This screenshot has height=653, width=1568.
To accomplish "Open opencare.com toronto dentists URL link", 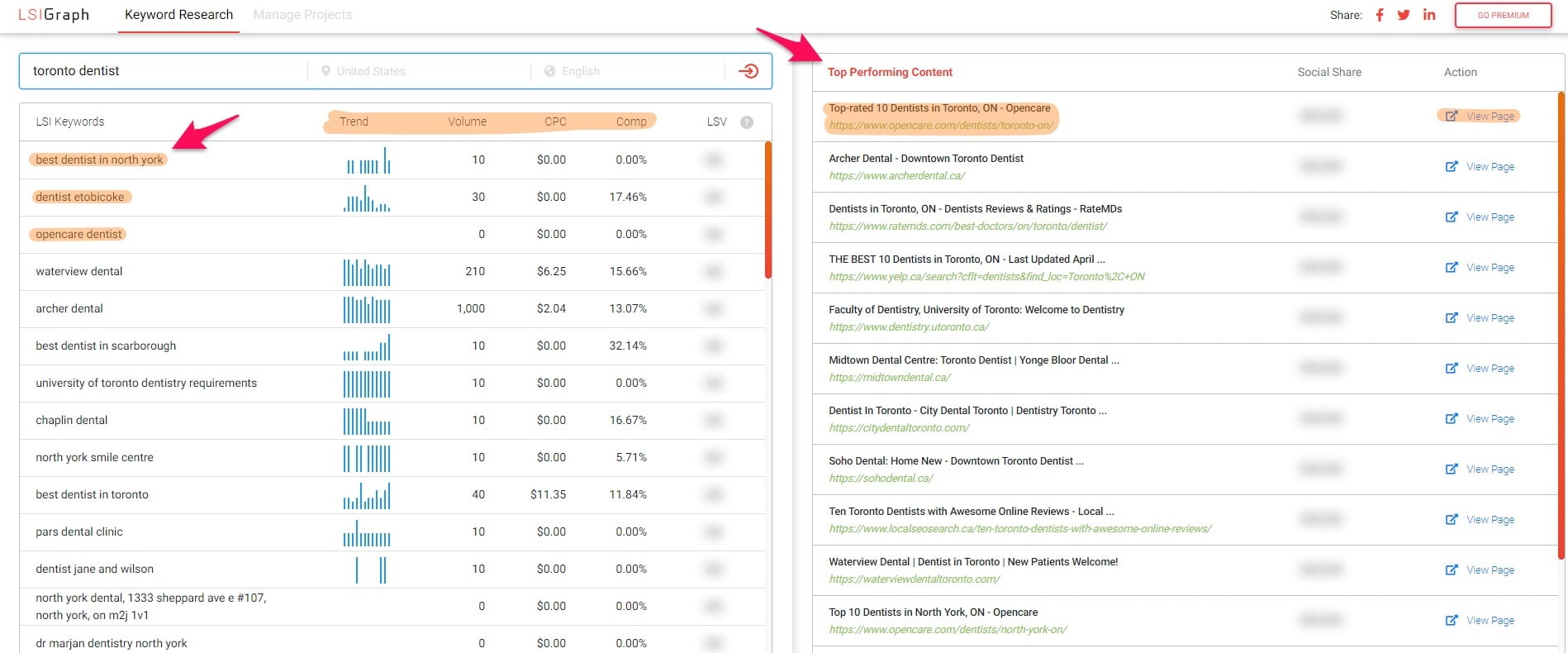I will coord(941,126).
